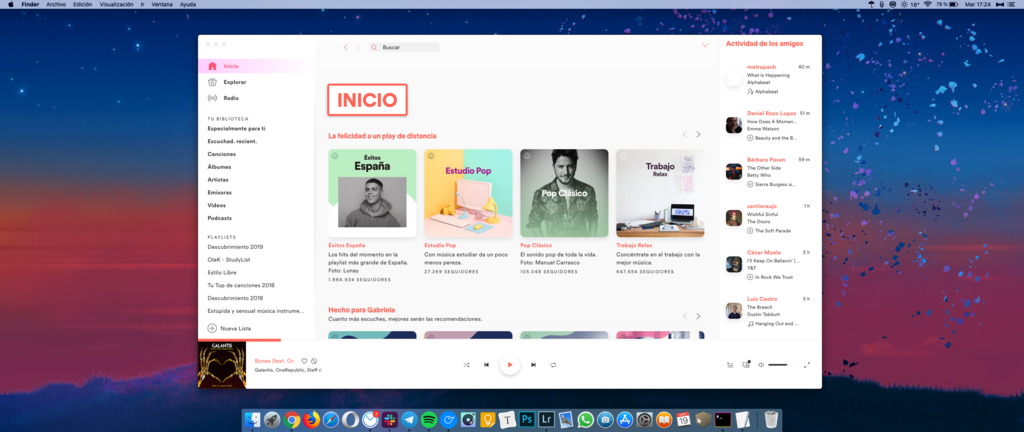Open the Visualización menu in menu bar
1024x432 pixels.
(116, 4)
